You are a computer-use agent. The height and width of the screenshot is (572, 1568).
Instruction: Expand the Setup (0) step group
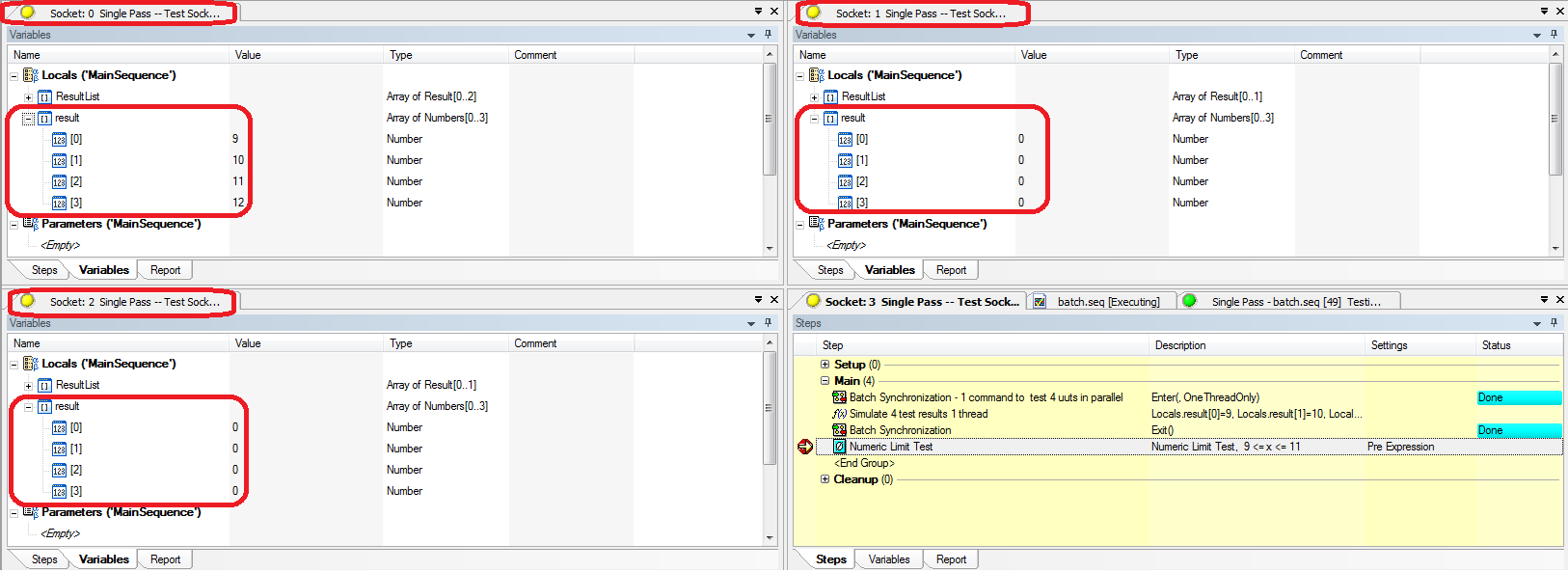pyautogui.click(x=825, y=365)
